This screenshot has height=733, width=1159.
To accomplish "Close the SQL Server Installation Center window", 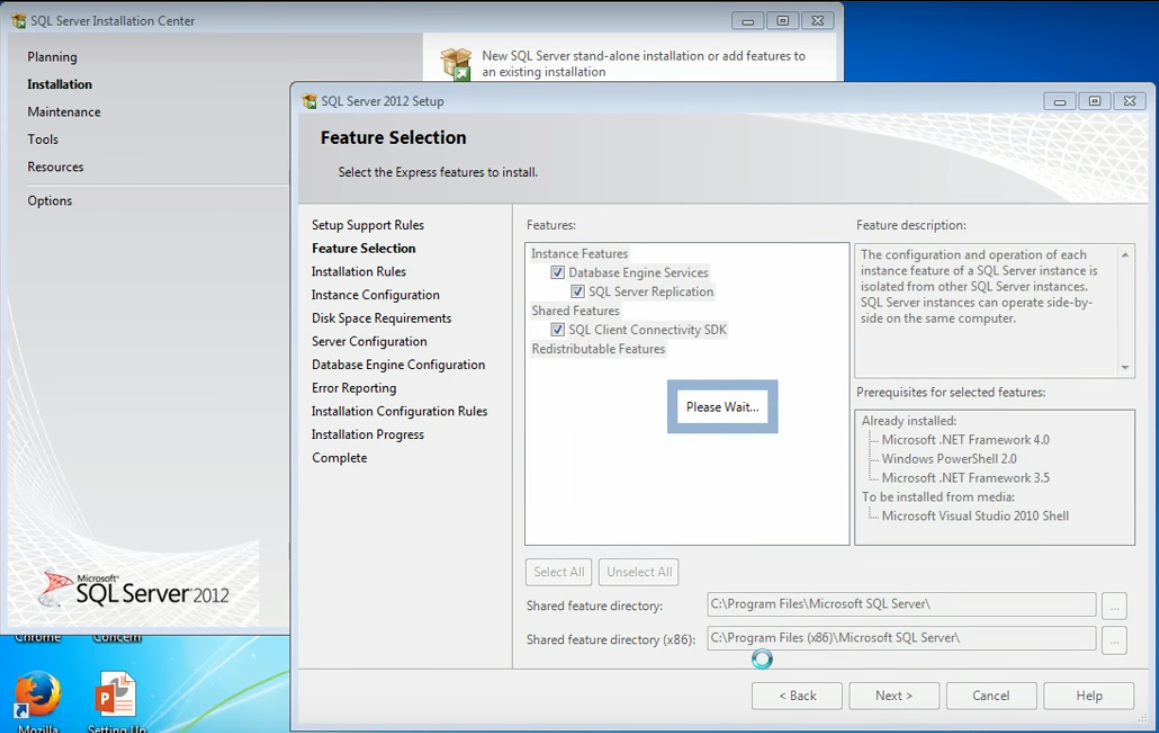I will [x=818, y=21].
